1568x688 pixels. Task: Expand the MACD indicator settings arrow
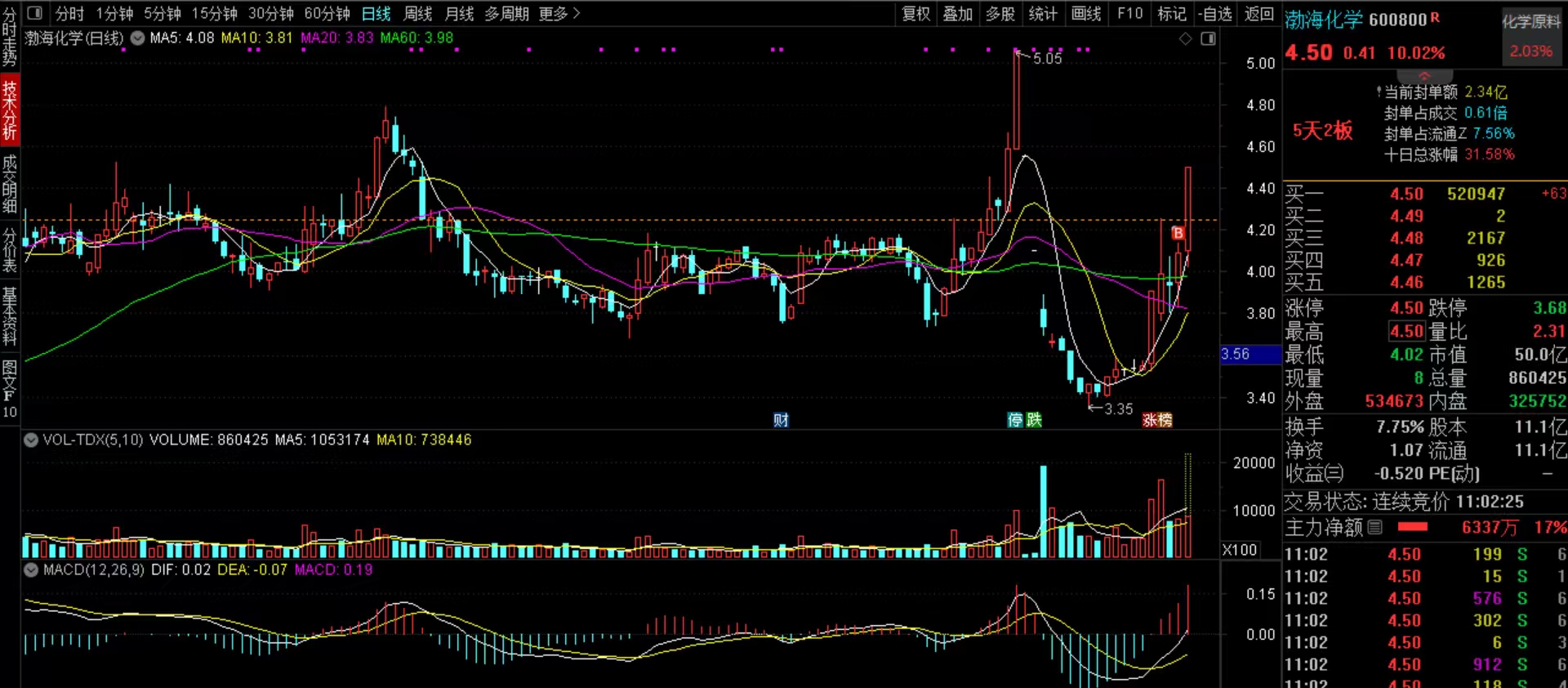(31, 570)
